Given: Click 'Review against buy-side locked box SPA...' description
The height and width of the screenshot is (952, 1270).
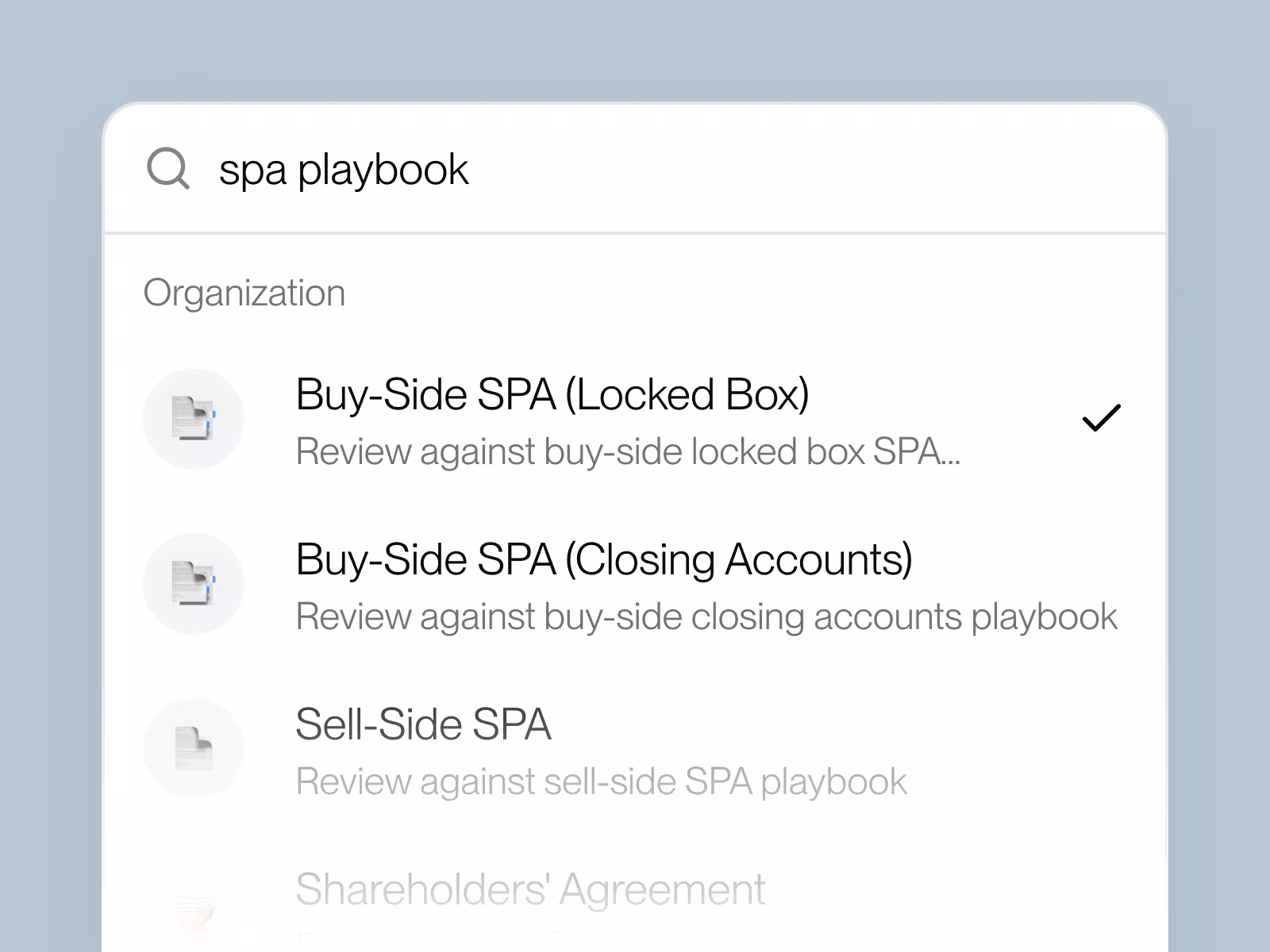Looking at the screenshot, I should click(628, 452).
